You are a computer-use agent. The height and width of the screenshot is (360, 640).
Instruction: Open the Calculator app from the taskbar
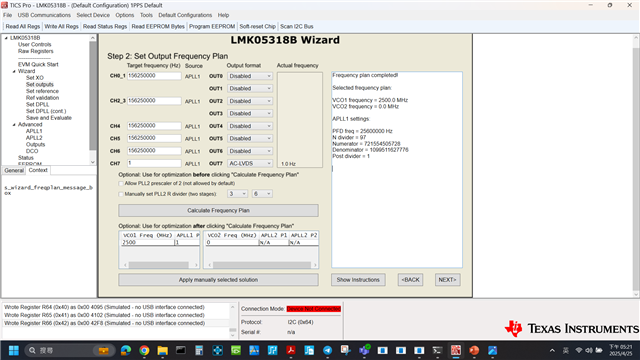click(x=199, y=350)
